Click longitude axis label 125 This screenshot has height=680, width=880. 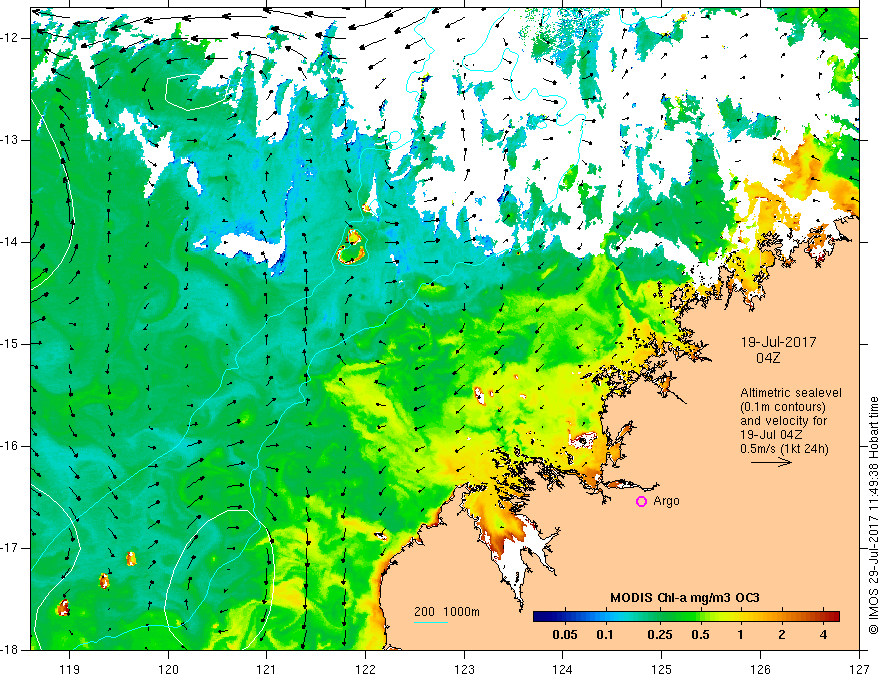[x=662, y=669]
